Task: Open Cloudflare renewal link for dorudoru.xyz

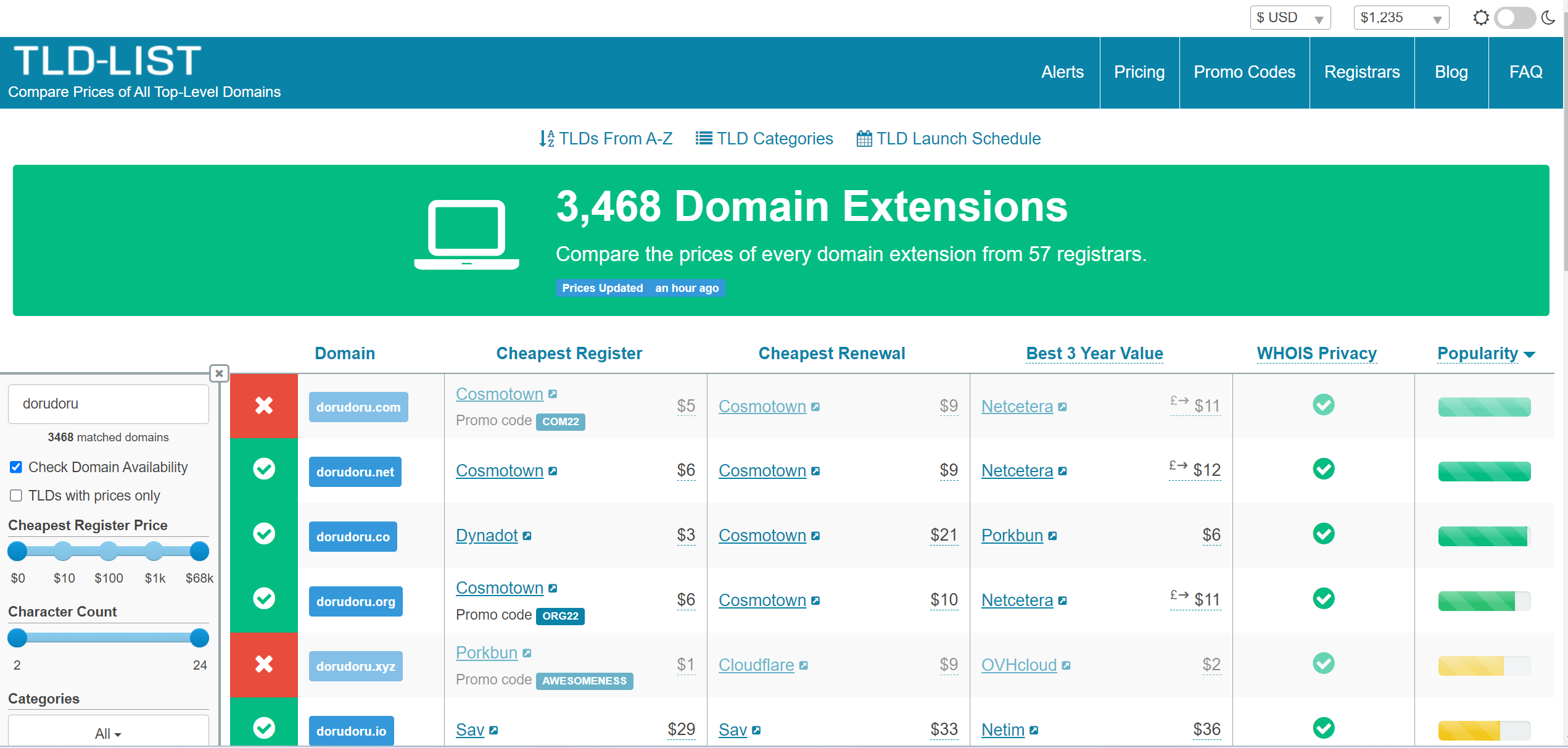Action: (x=756, y=665)
